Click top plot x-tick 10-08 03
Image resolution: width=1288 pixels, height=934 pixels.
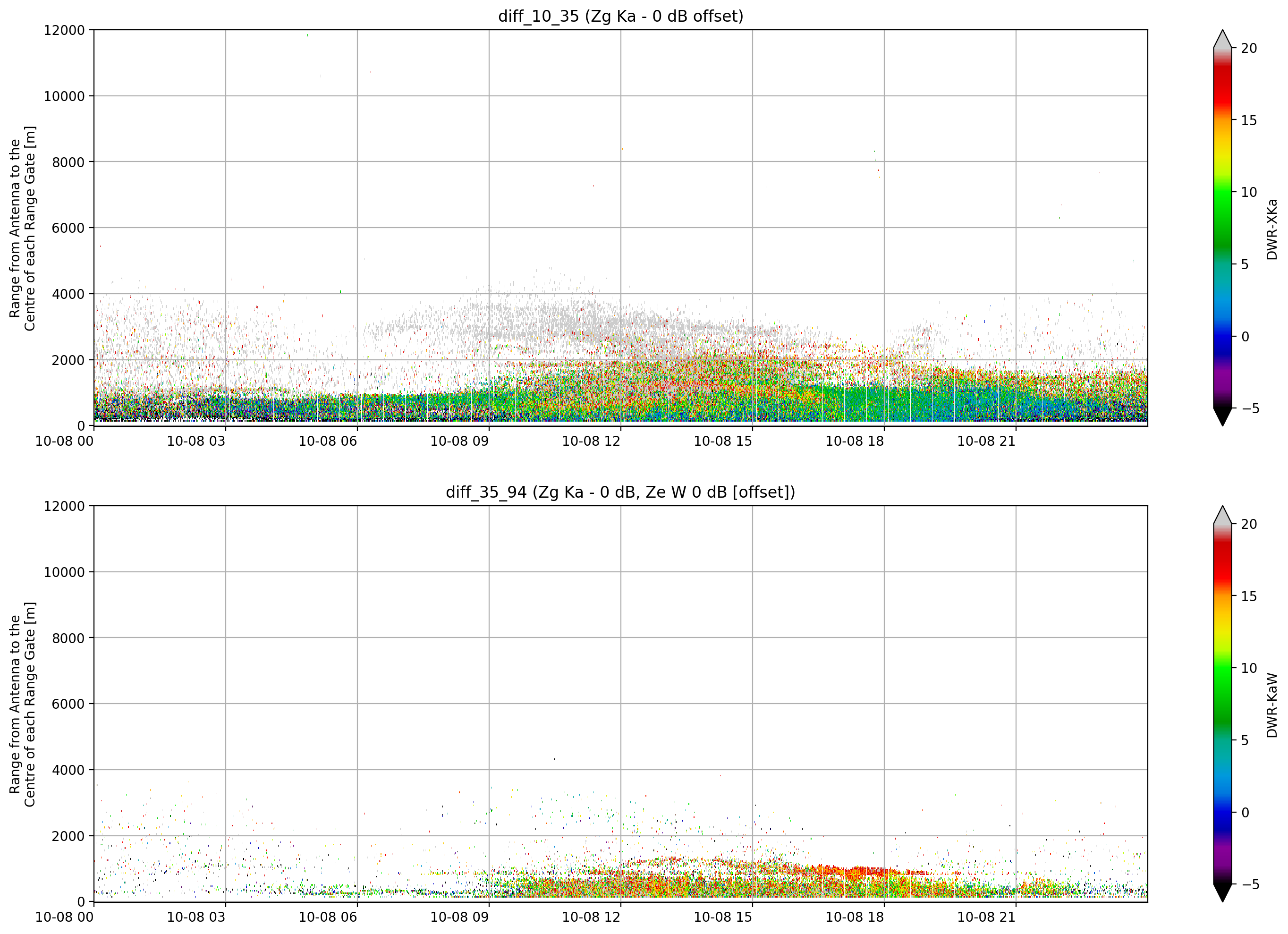point(196,441)
